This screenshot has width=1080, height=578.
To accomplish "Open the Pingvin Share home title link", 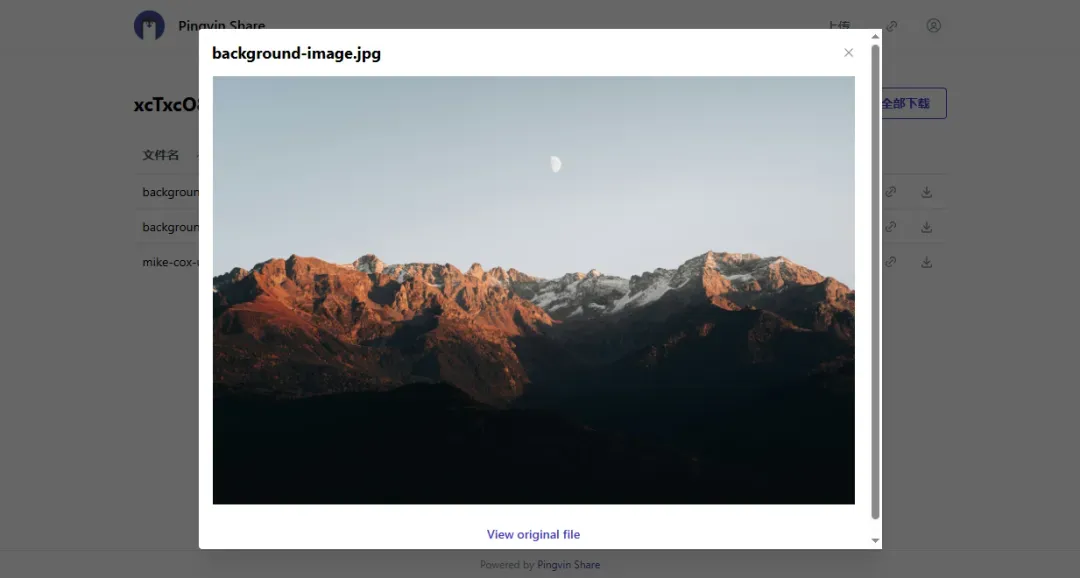I will point(221,25).
